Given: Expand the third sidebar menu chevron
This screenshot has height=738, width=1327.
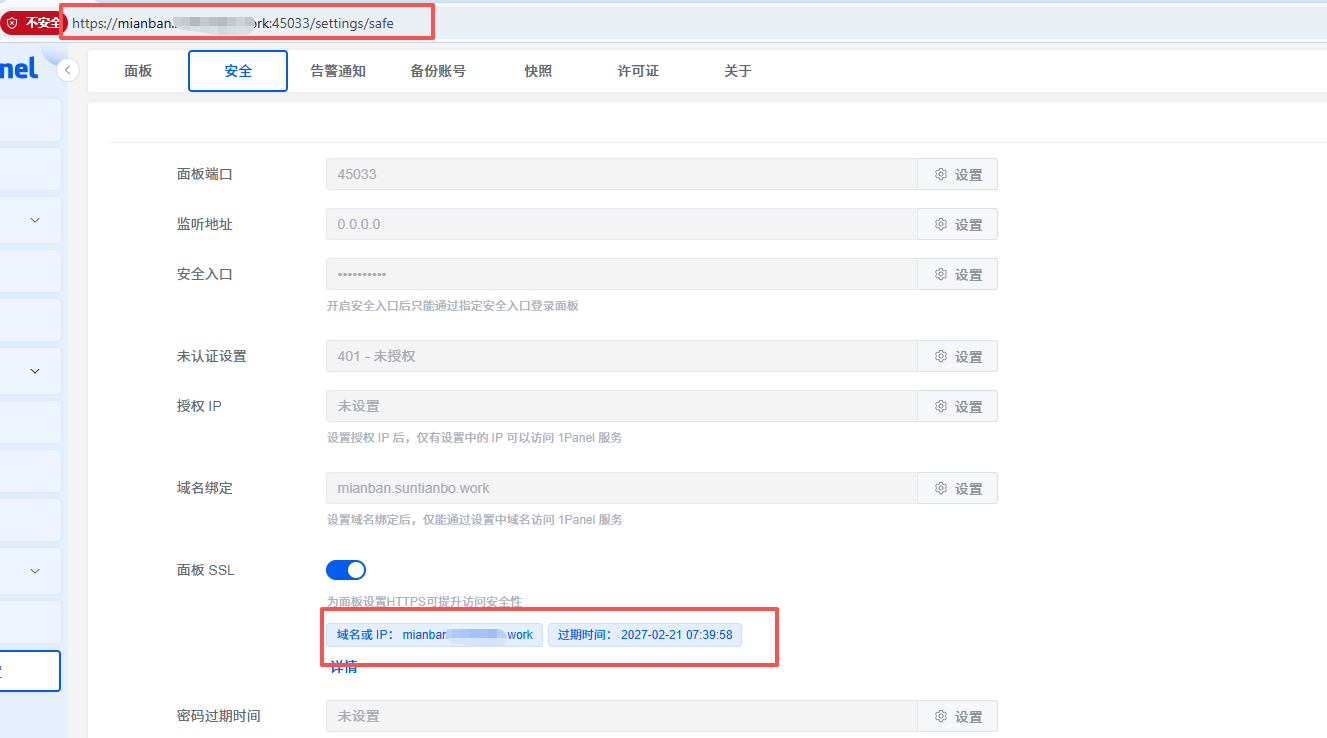Looking at the screenshot, I should pos(35,571).
